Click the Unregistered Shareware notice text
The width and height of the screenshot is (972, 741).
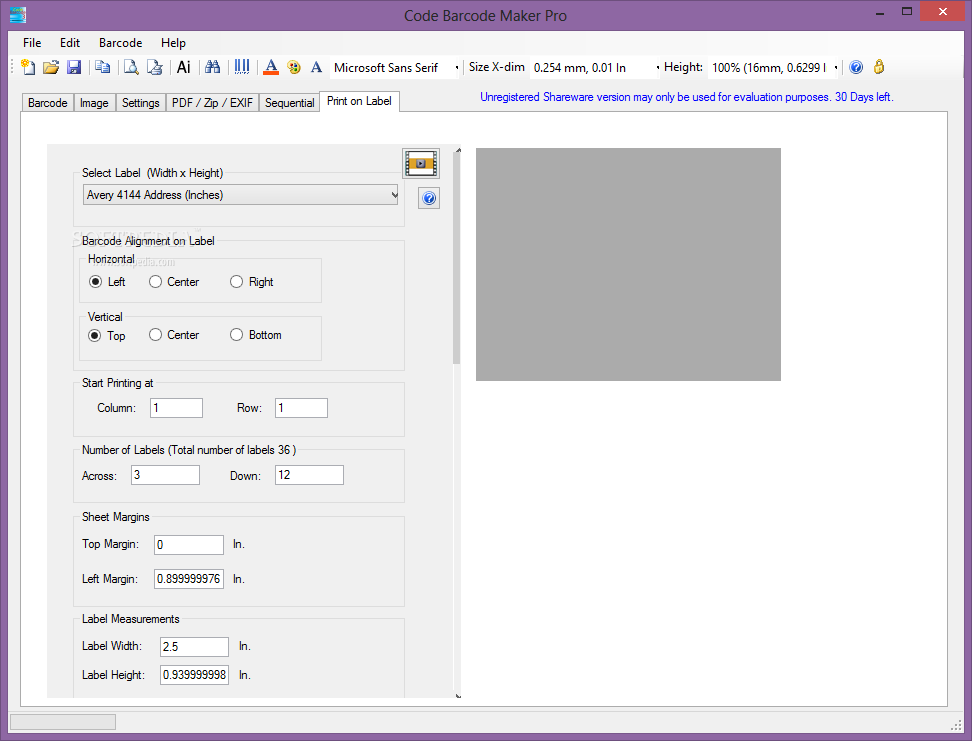tap(687, 97)
